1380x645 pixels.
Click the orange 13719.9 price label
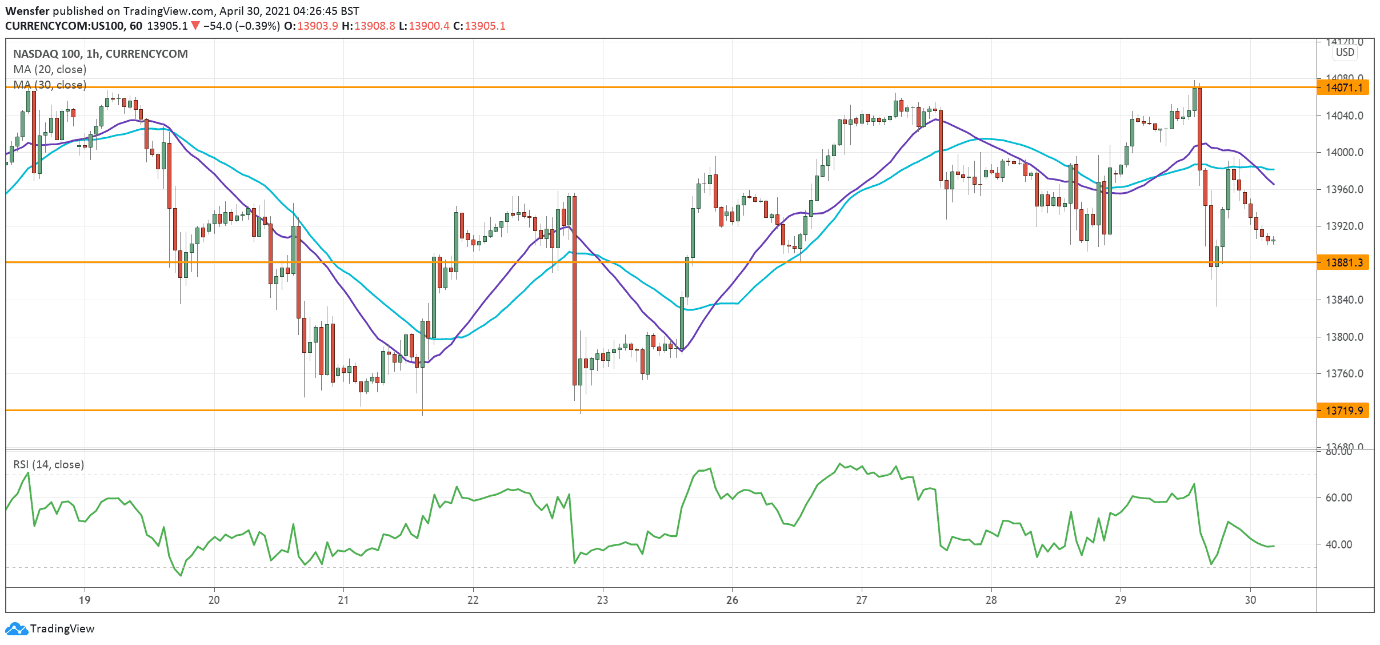[x=1344, y=410]
